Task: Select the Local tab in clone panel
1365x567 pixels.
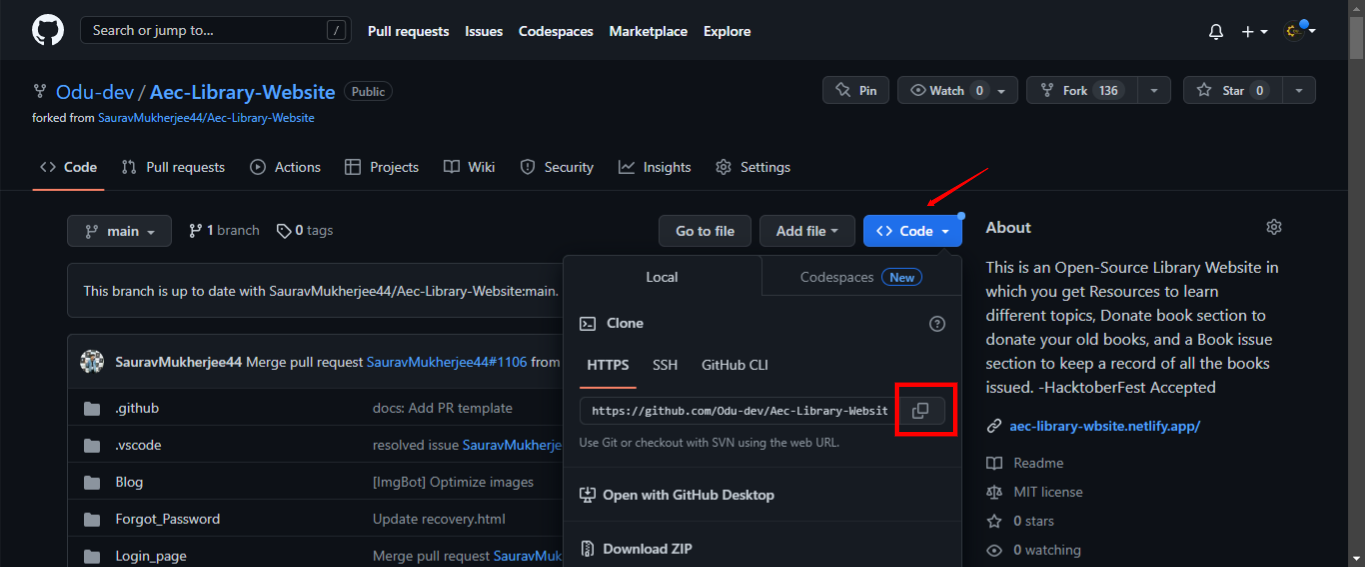Action: [662, 277]
